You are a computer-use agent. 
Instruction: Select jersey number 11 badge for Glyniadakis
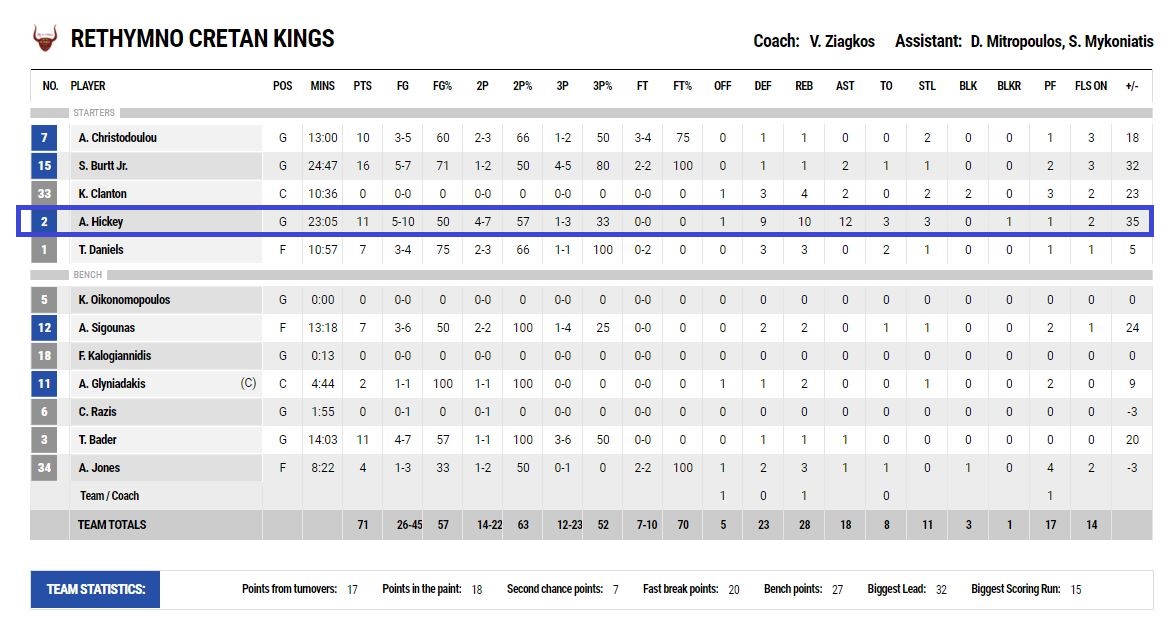[x=45, y=383]
